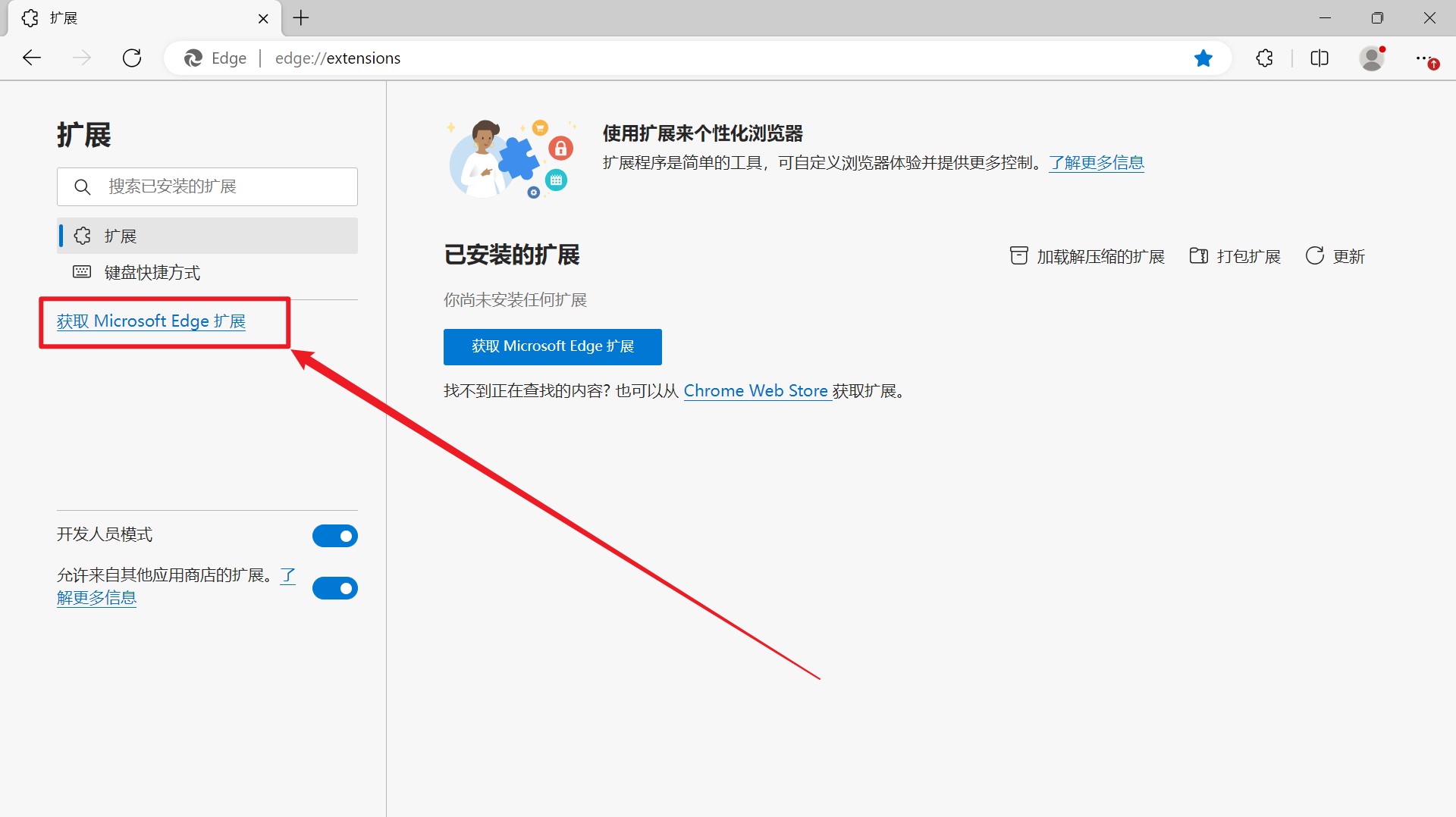Screen dimensions: 1456x817
Task: Open 键盘快捷方式 in the sidebar
Action: (x=207, y=272)
